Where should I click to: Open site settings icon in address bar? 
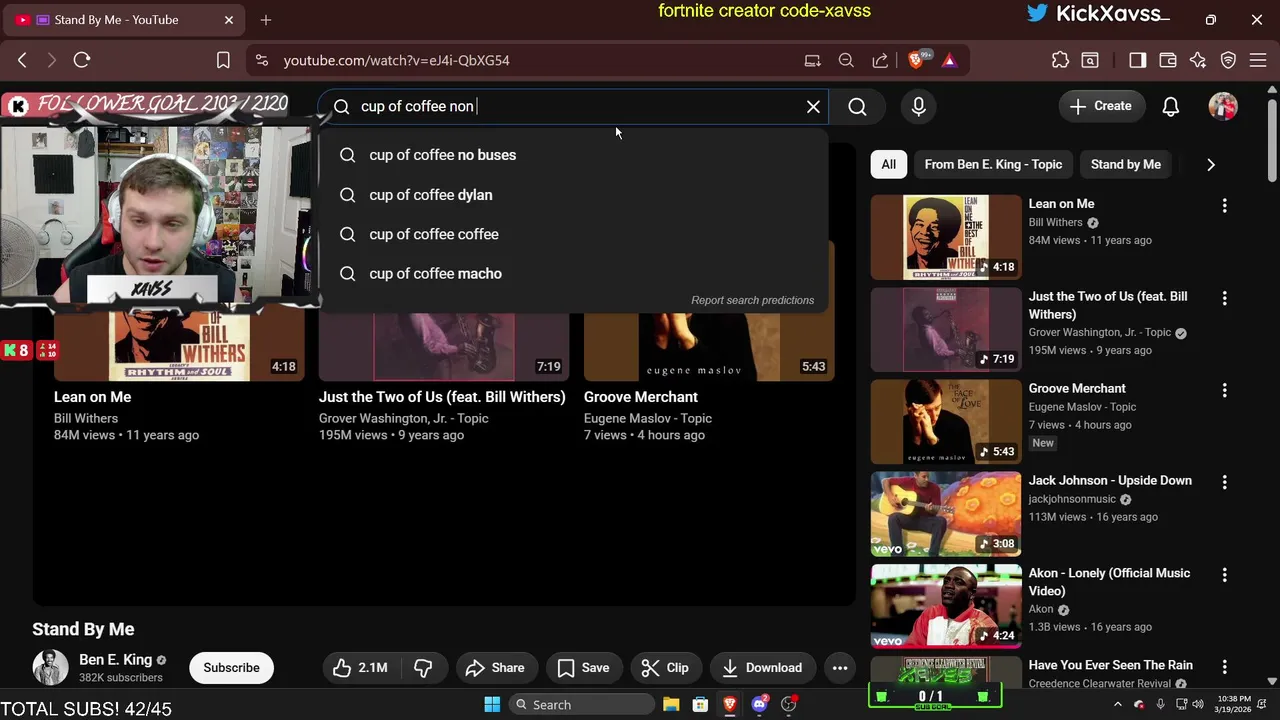(x=262, y=60)
